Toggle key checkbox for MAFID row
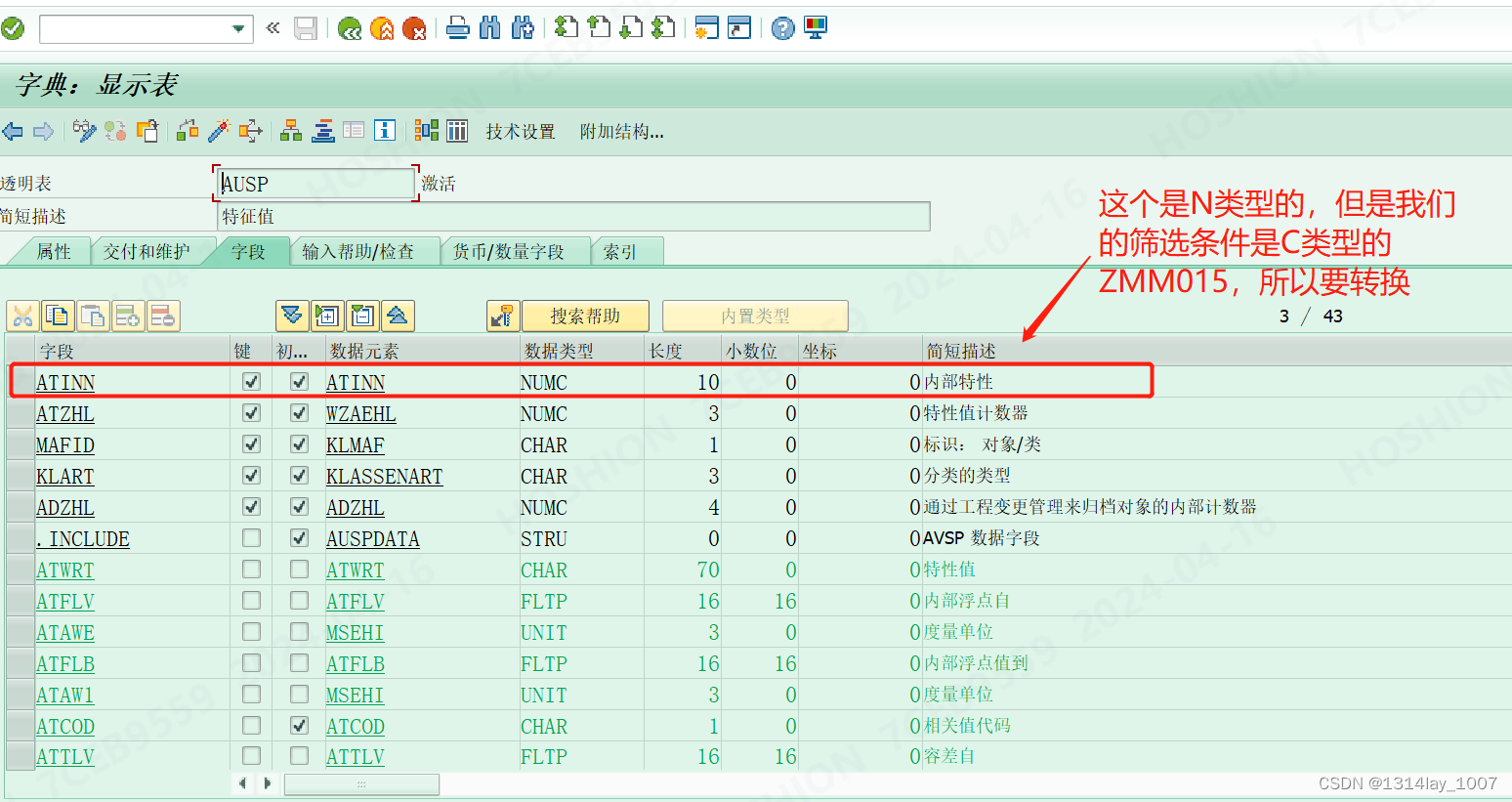This screenshot has width=1512, height=802. point(251,444)
